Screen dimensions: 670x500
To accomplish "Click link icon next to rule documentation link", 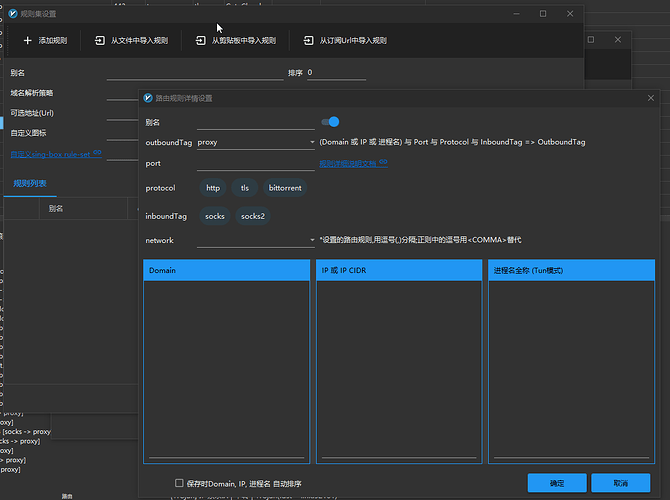I will [x=383, y=162].
